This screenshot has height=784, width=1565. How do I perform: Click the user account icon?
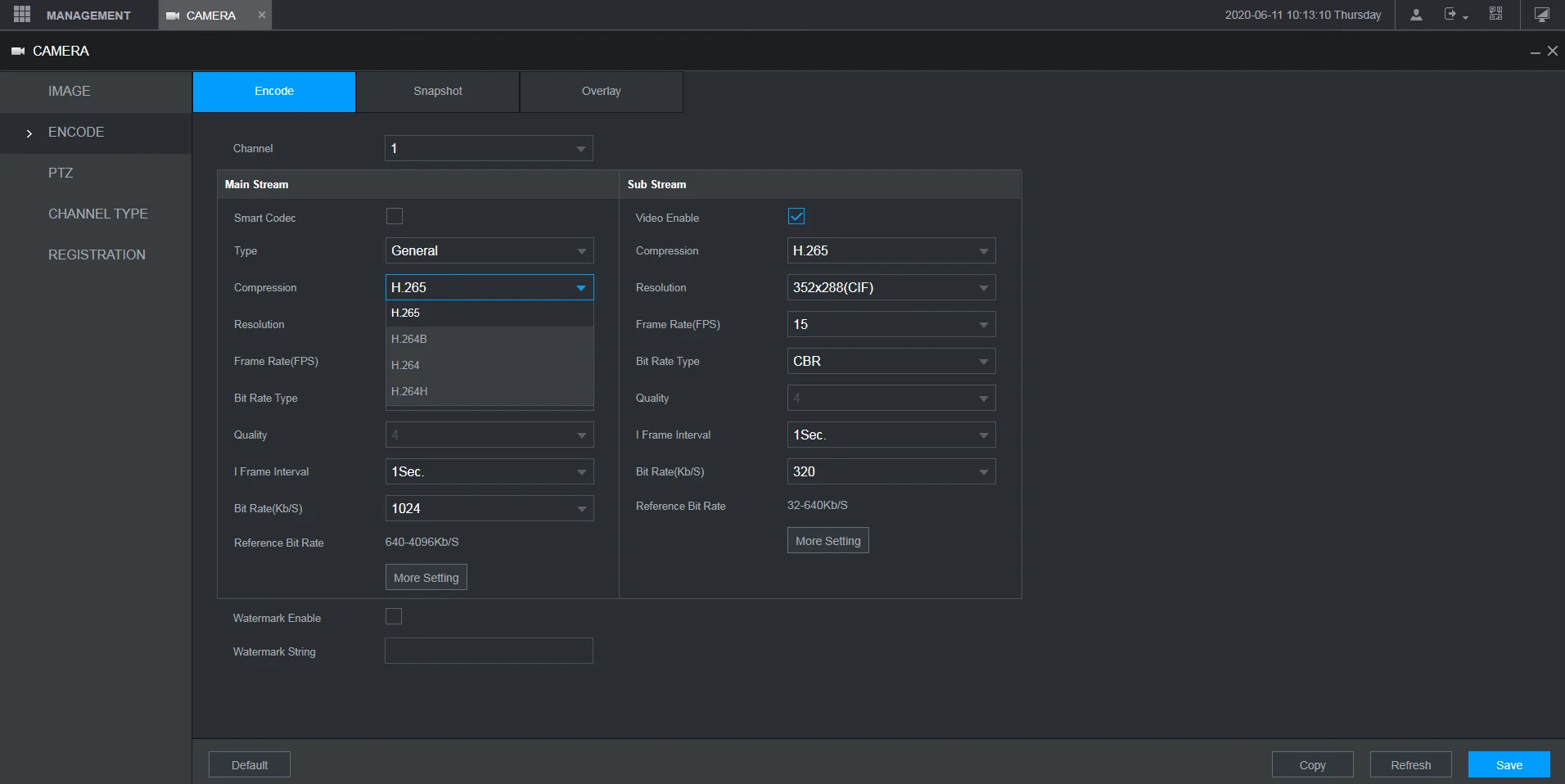(x=1416, y=15)
